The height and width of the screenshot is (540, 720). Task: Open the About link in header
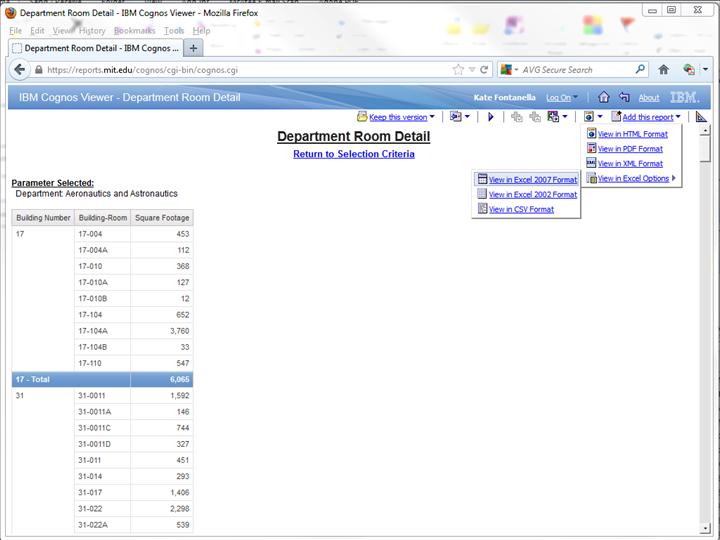[649, 98]
